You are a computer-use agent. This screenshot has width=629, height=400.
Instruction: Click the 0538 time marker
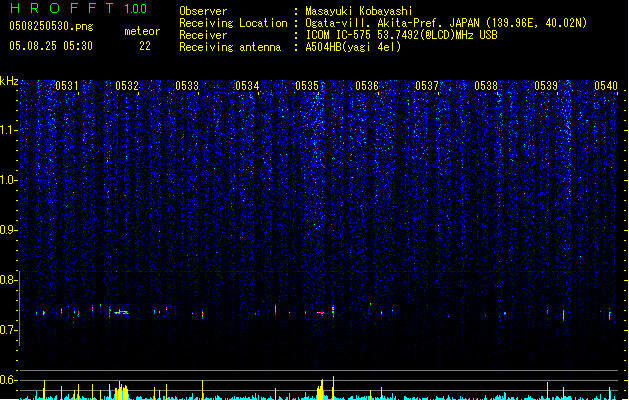tap(486, 86)
